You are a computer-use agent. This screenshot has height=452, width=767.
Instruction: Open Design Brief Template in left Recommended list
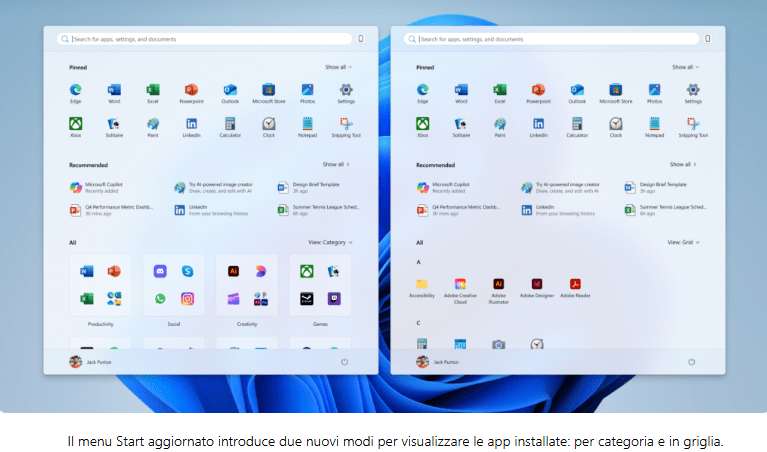pos(315,187)
